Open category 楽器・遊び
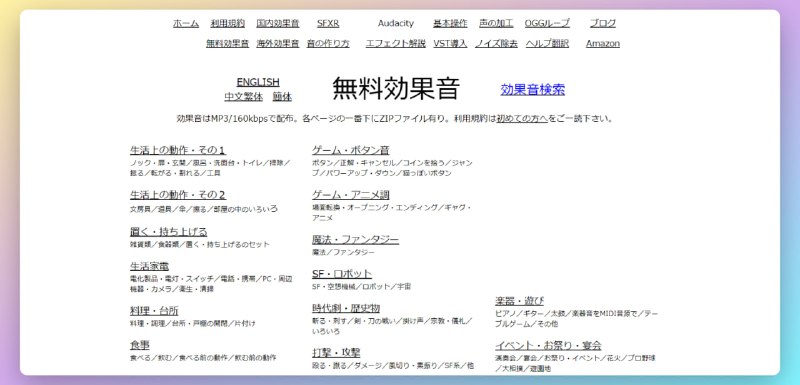This screenshot has height=385, width=800. 519,301
